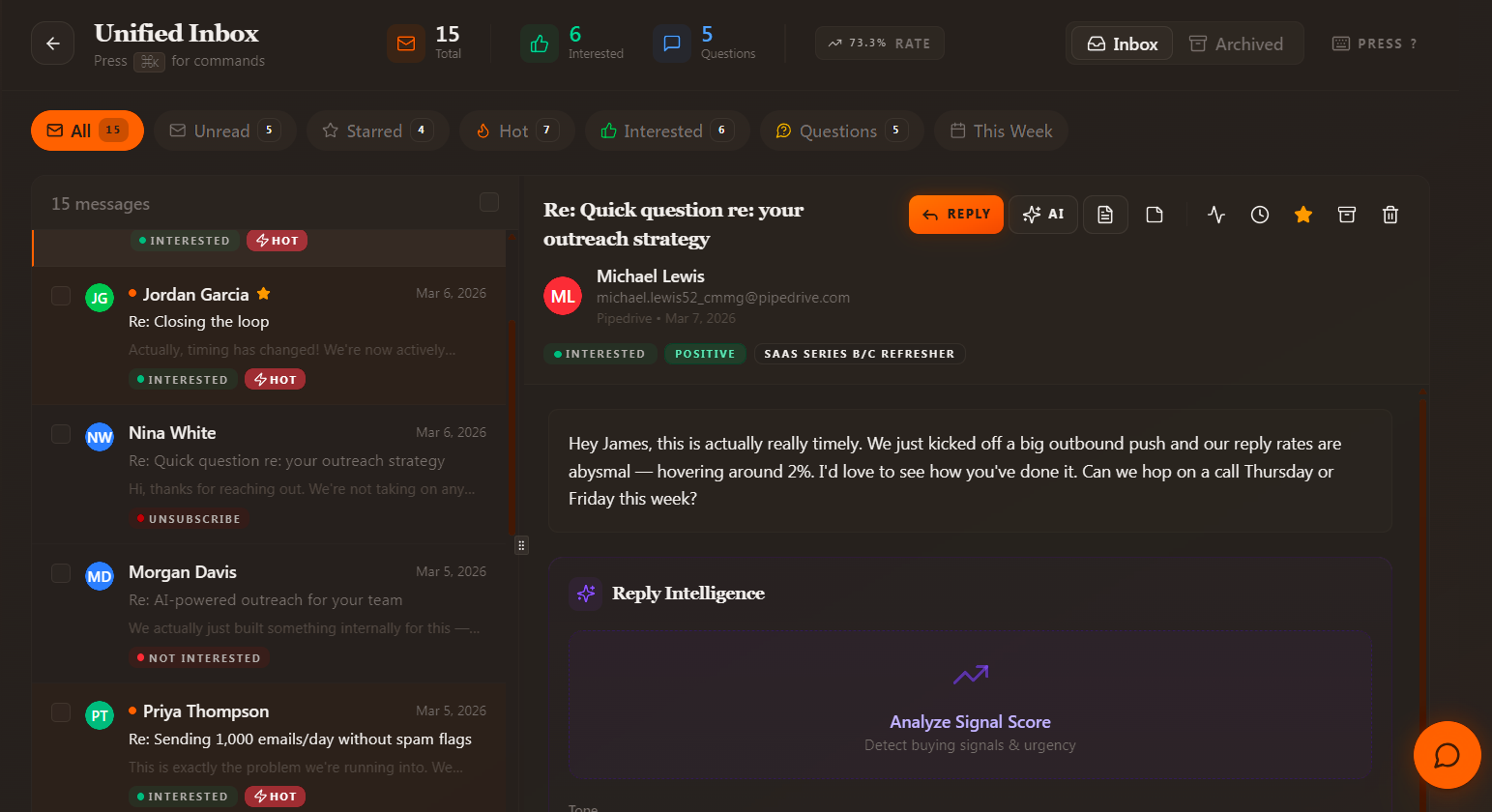Screen dimensions: 1492x812
Task: Filter messages by This Week
Action: (1001, 130)
